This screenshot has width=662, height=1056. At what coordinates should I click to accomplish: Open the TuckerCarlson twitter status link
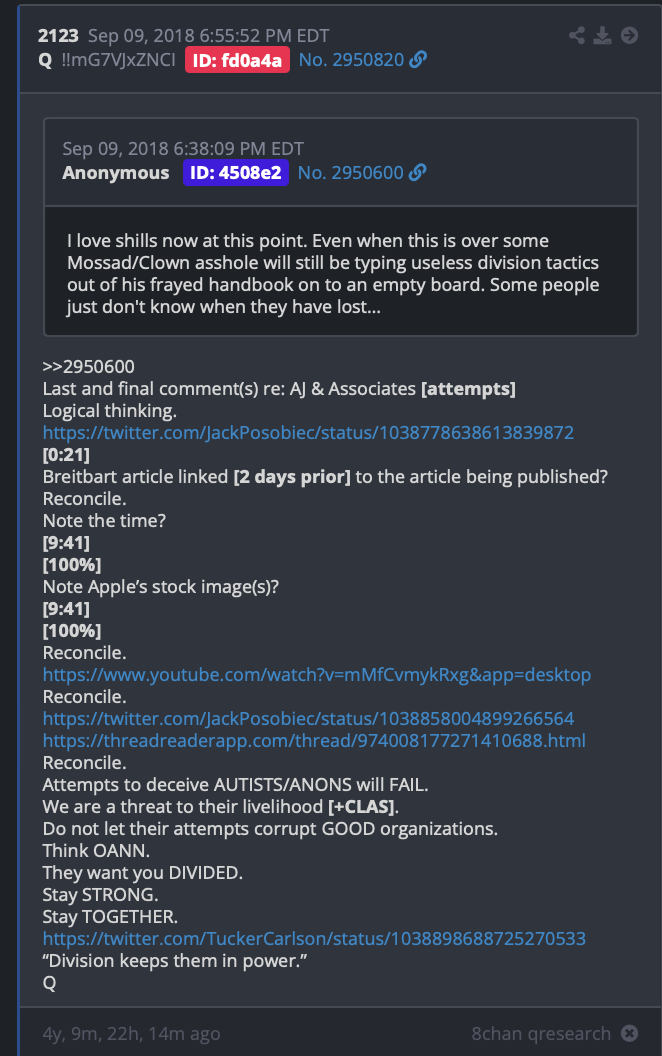(x=314, y=939)
